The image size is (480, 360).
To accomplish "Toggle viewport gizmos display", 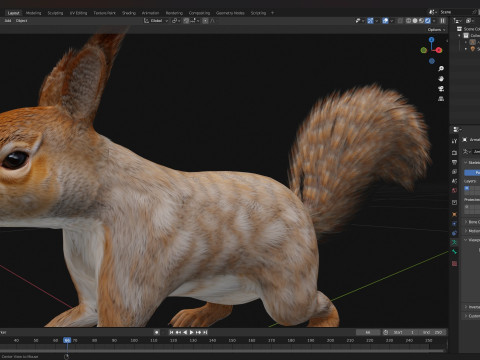I will coord(370,21).
